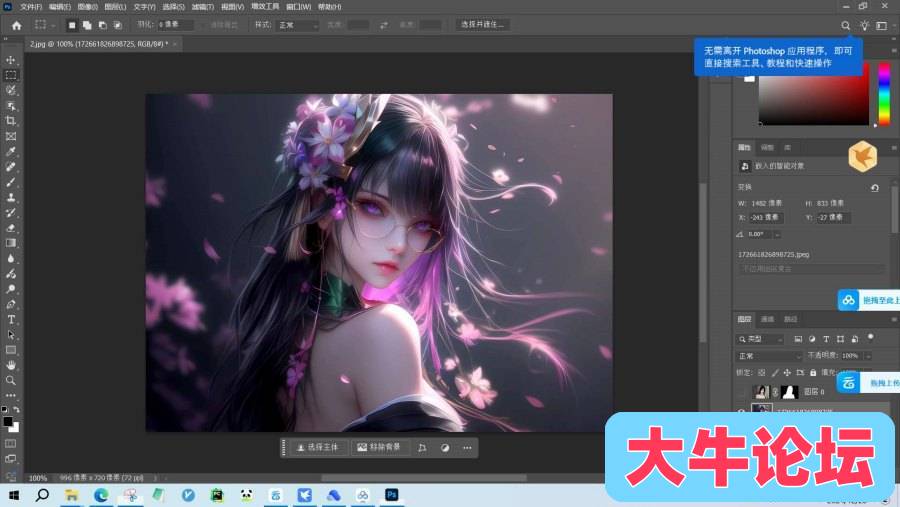Select the Pen tool

[x=10, y=304]
